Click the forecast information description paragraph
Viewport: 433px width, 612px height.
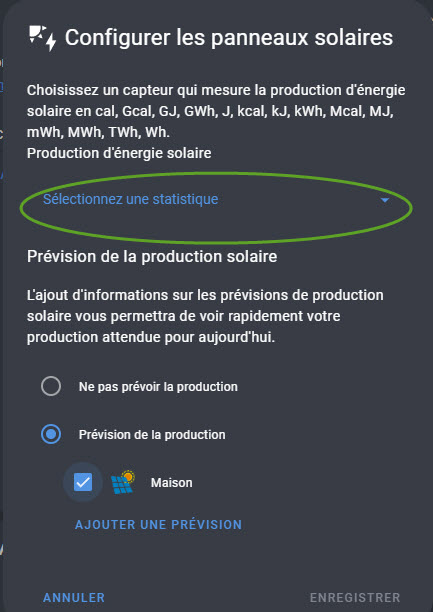click(x=205, y=316)
